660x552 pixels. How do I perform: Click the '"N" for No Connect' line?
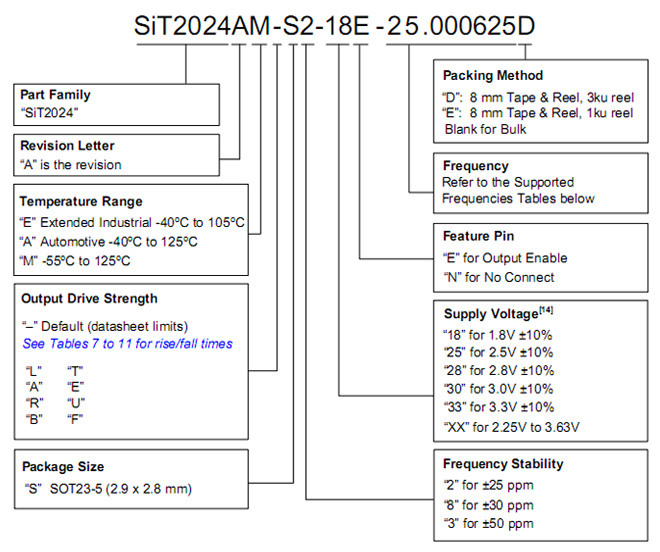(499, 277)
